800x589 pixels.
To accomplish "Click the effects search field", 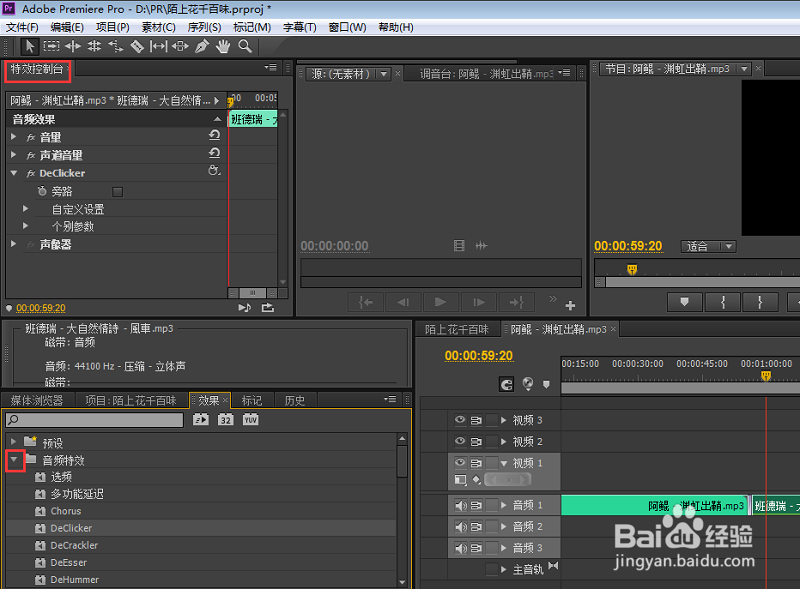I will click(94, 420).
